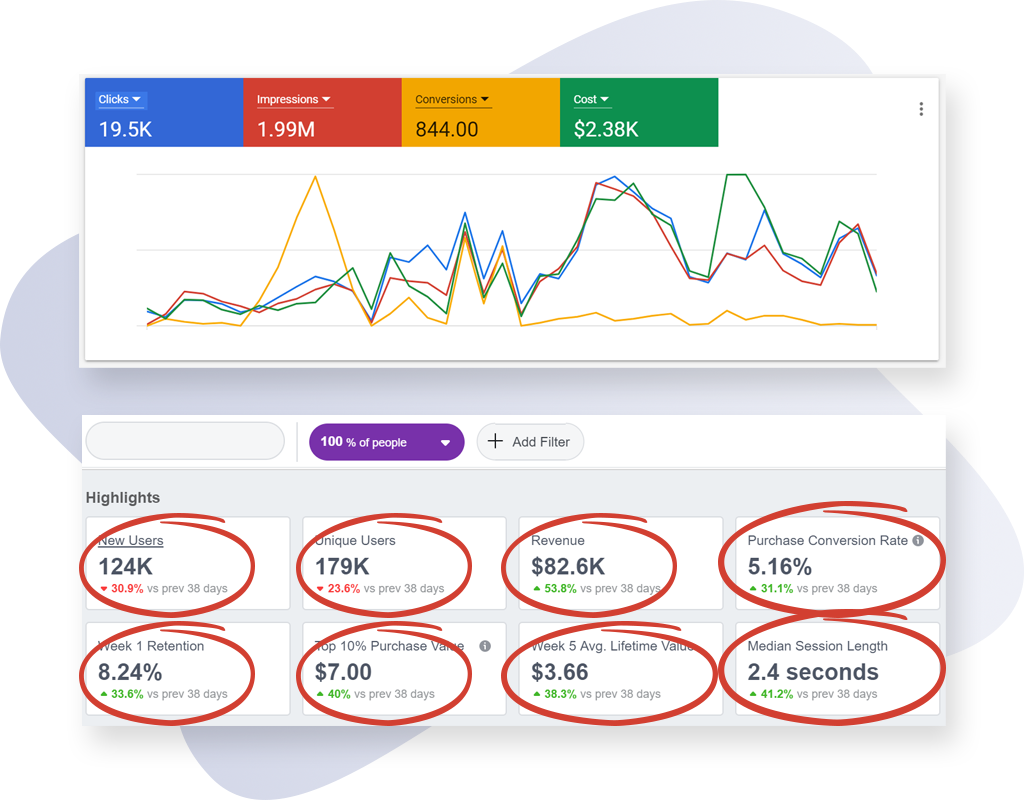Expand the Conversions metric dropdown
This screenshot has width=1025, height=800.
coord(452,99)
